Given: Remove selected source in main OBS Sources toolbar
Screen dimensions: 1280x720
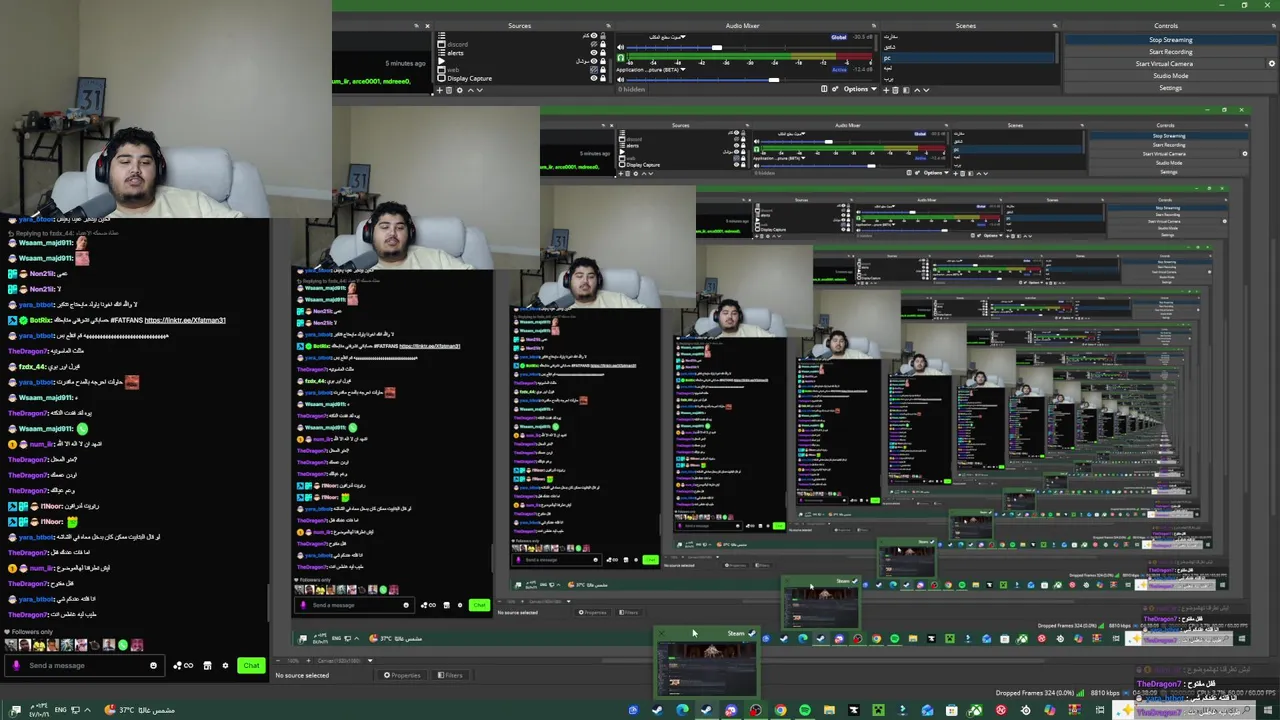Looking at the screenshot, I should 449,90.
